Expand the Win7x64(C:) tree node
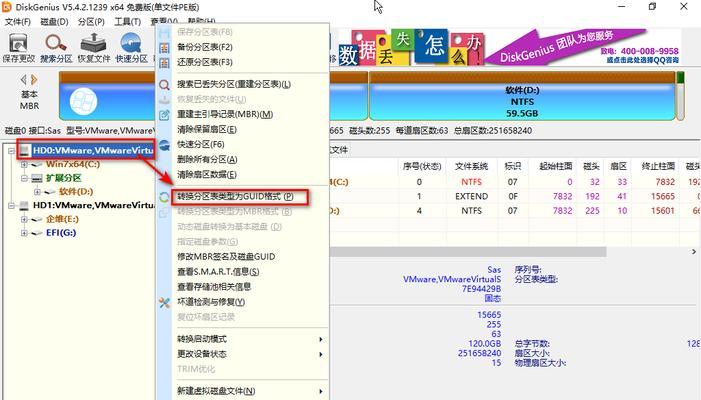Screen dimensions: 701x400 click(24, 164)
